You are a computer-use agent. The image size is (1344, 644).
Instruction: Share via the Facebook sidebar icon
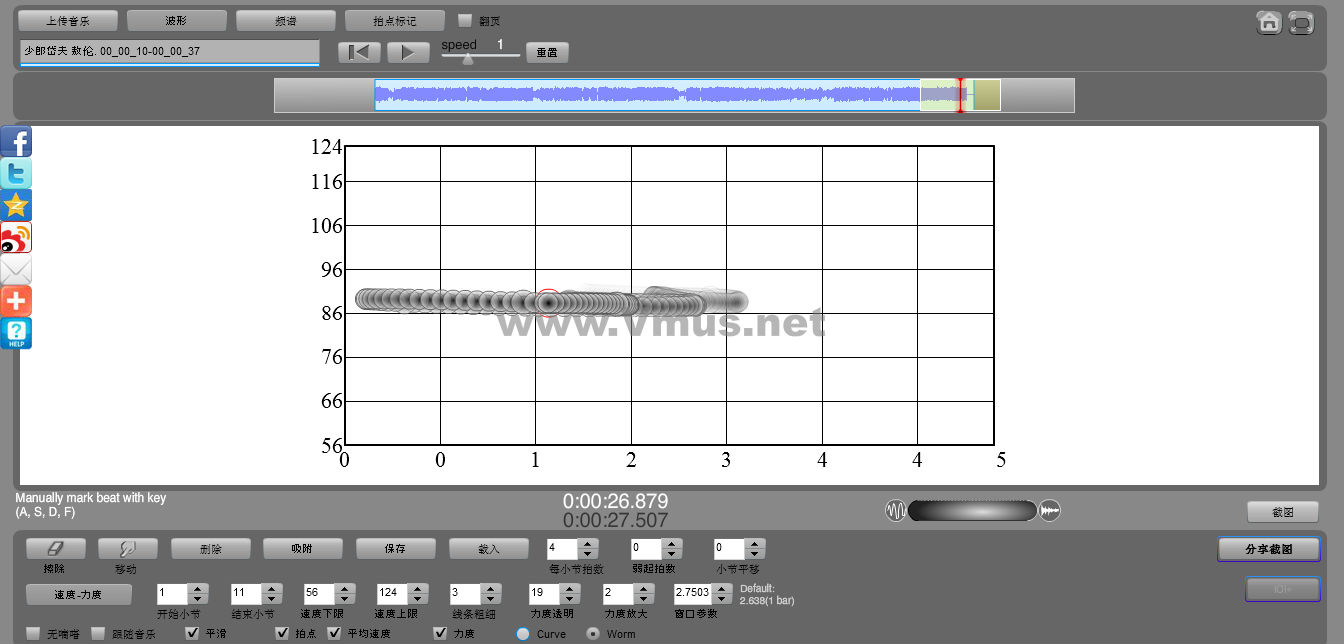[x=16, y=142]
